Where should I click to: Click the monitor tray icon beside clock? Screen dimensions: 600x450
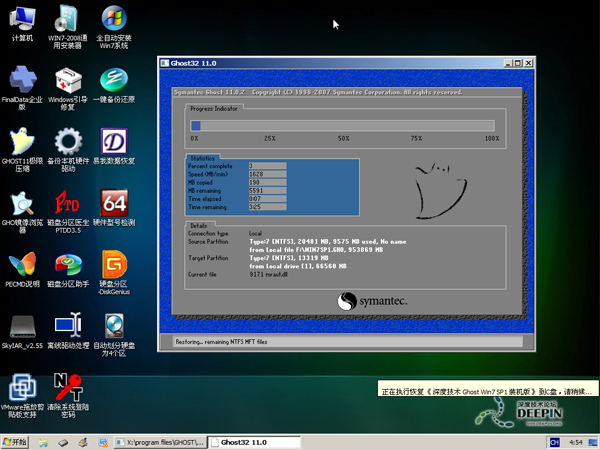coord(593,443)
